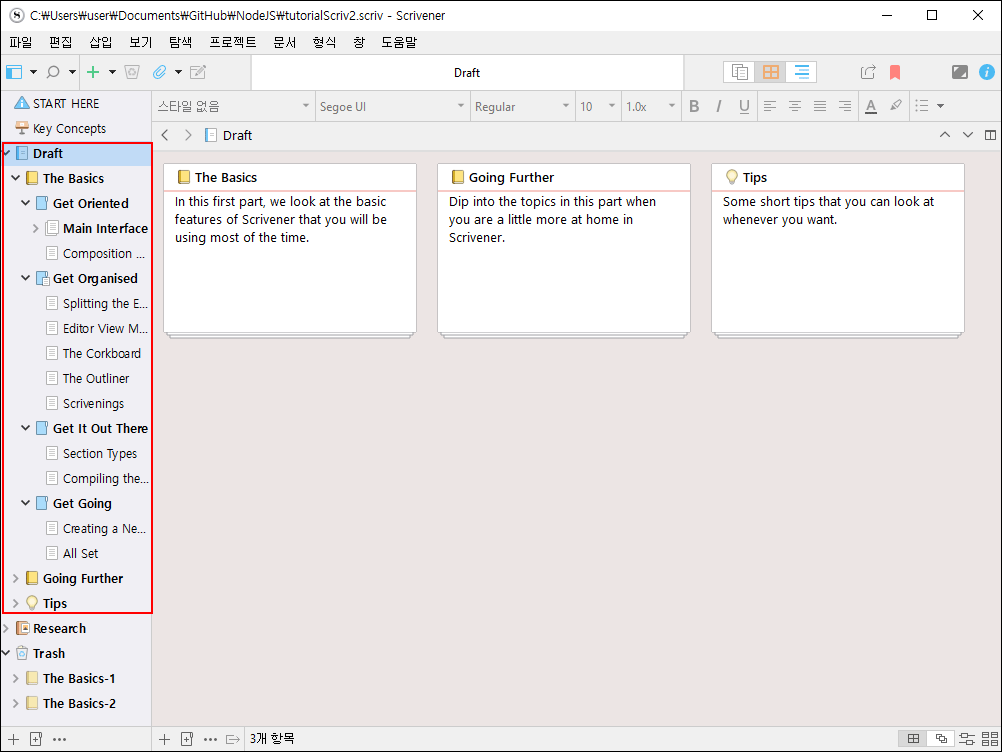Open the Segoe UI font dropdown

click(392, 106)
